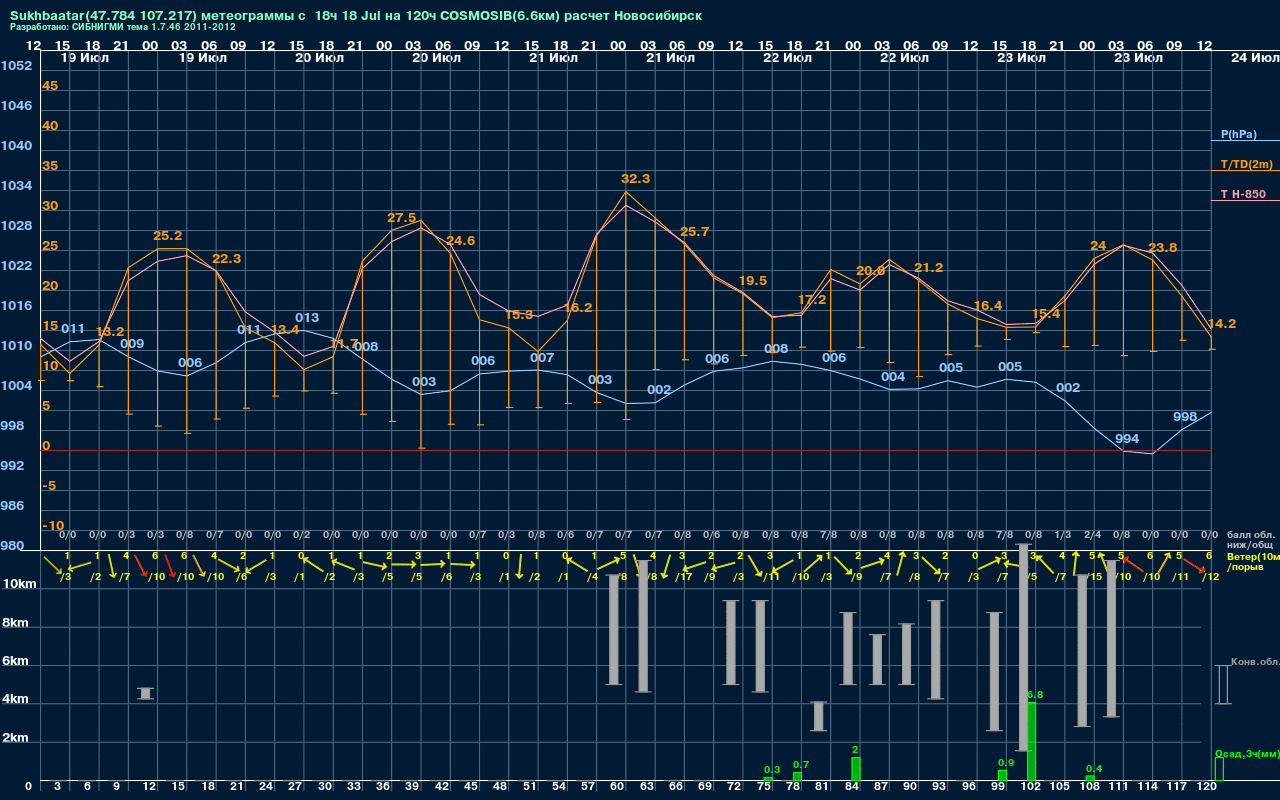
Task: Click the 17.2 temperature value
Action: pyautogui.click(x=812, y=300)
